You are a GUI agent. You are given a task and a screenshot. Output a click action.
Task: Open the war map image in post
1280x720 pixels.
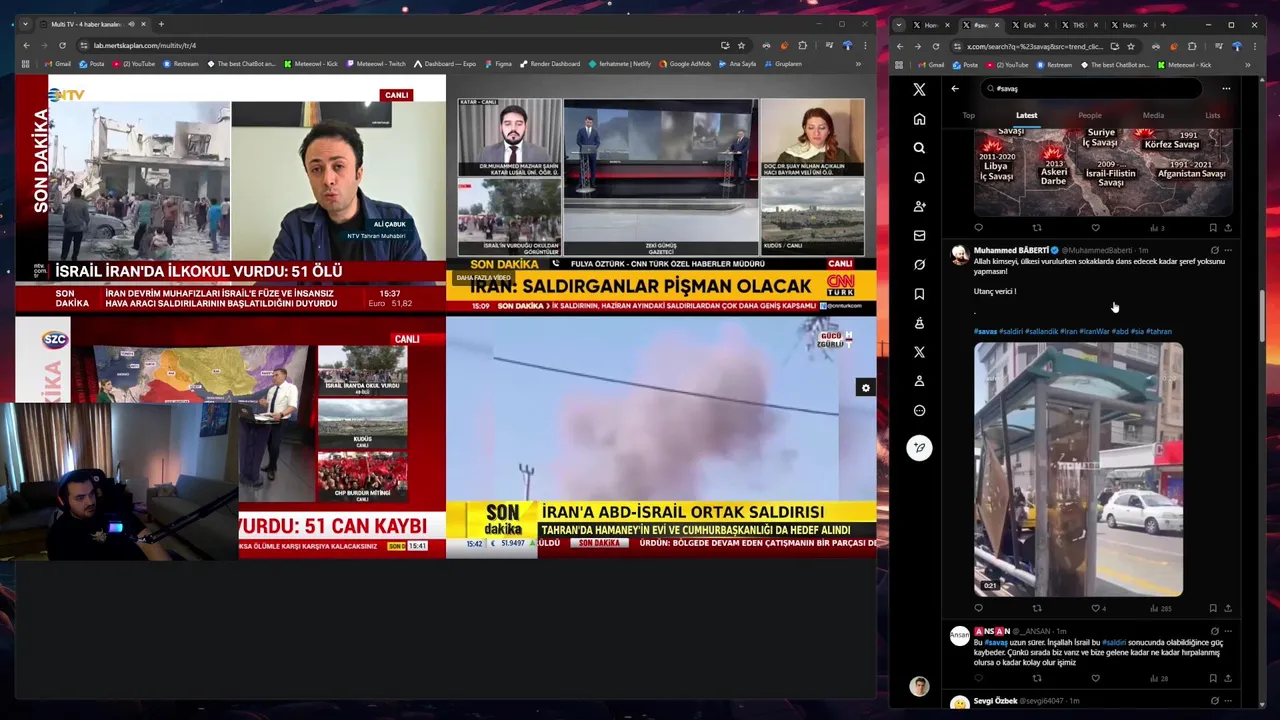point(1103,172)
